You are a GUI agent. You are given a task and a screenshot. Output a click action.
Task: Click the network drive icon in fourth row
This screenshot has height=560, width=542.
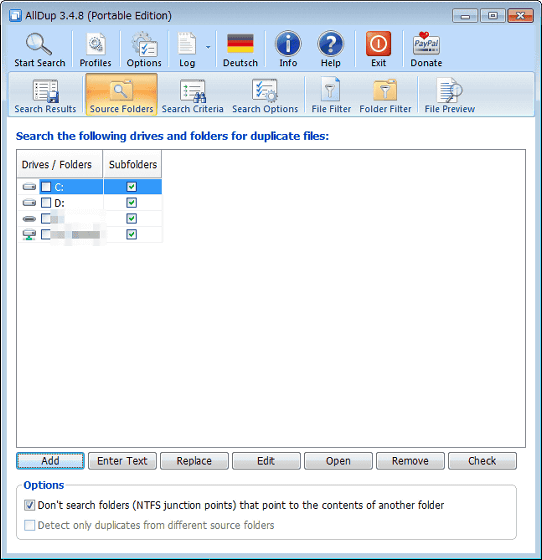click(29, 234)
